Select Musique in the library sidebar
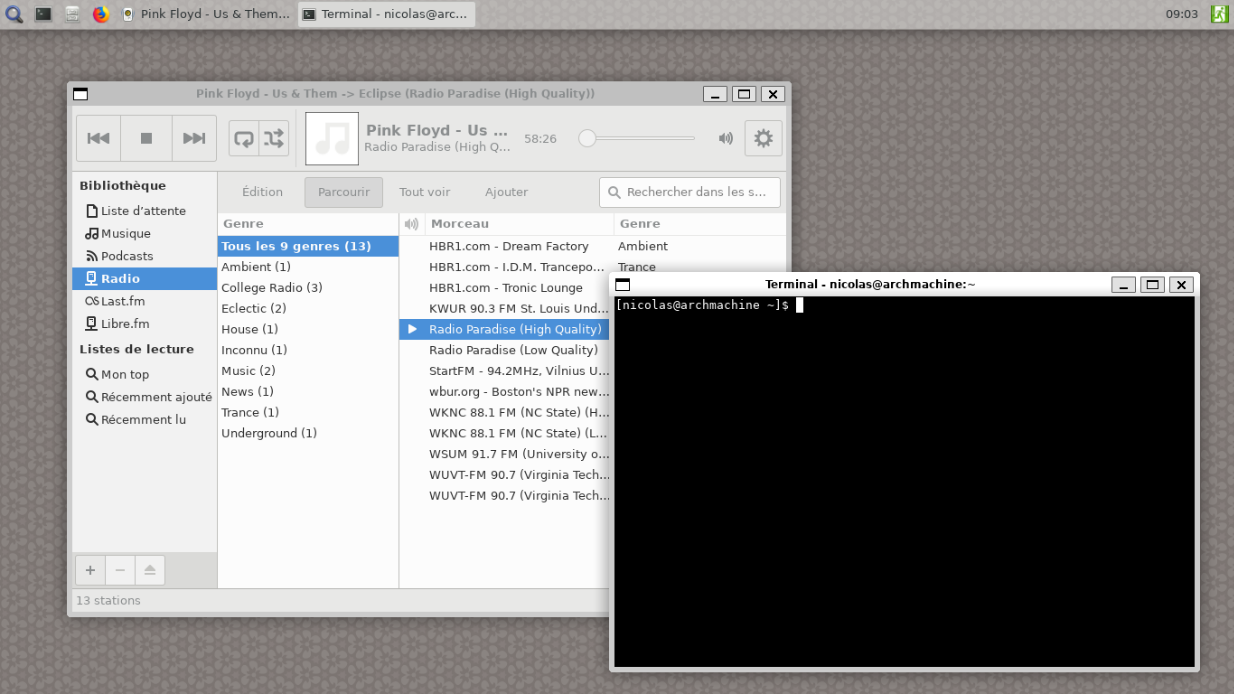Image resolution: width=1234 pixels, height=694 pixels. click(x=144, y=234)
